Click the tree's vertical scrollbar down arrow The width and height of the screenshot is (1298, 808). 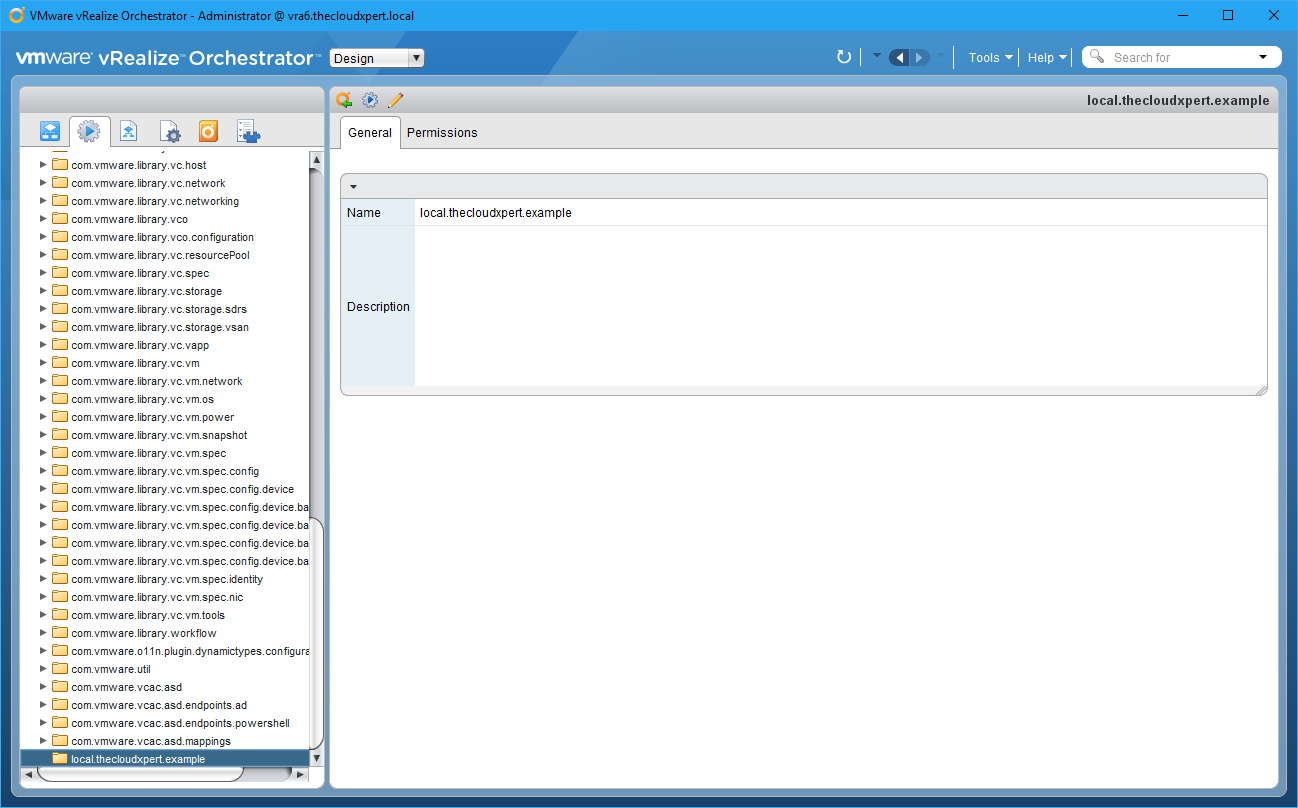[x=317, y=759]
